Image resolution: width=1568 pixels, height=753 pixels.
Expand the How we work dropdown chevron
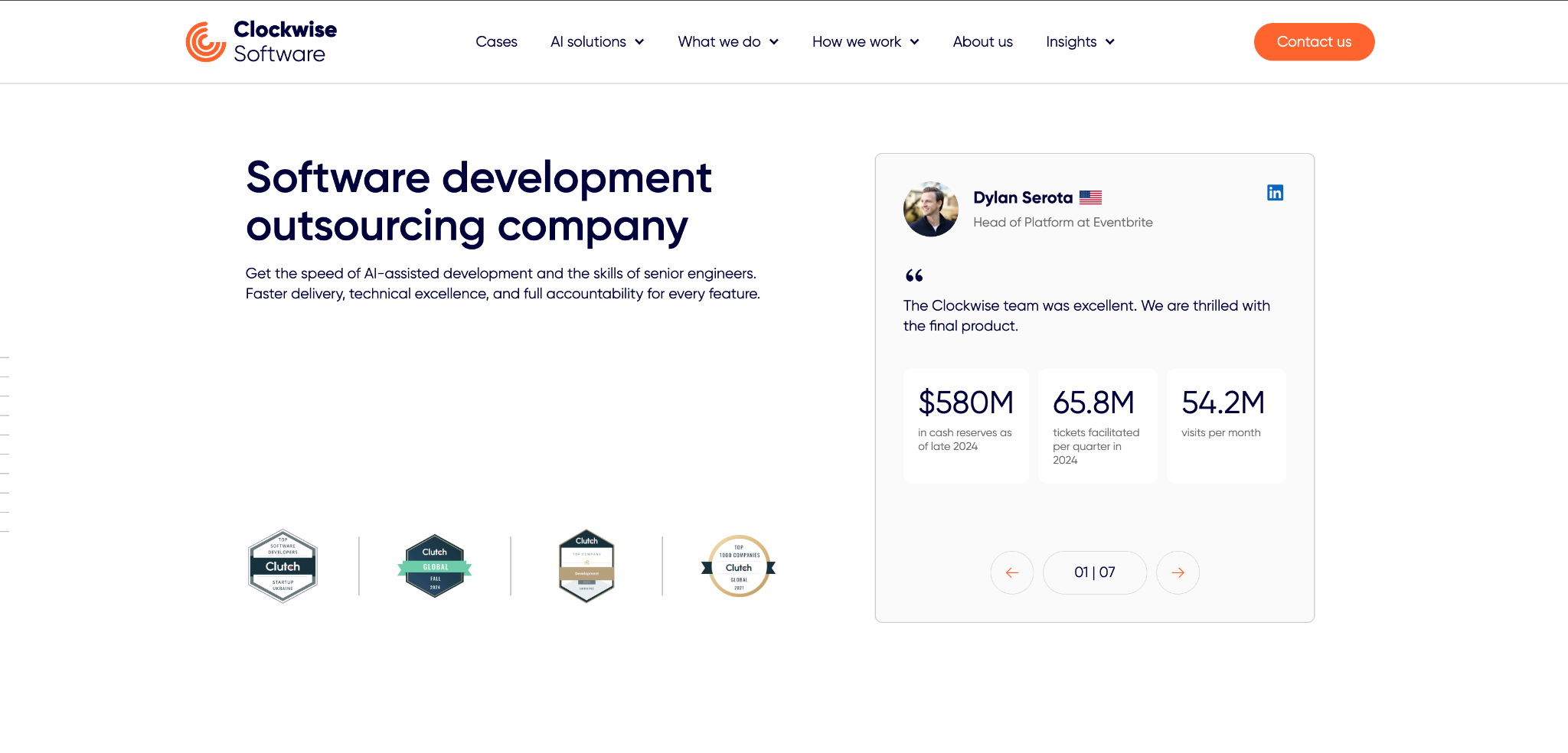tap(914, 42)
